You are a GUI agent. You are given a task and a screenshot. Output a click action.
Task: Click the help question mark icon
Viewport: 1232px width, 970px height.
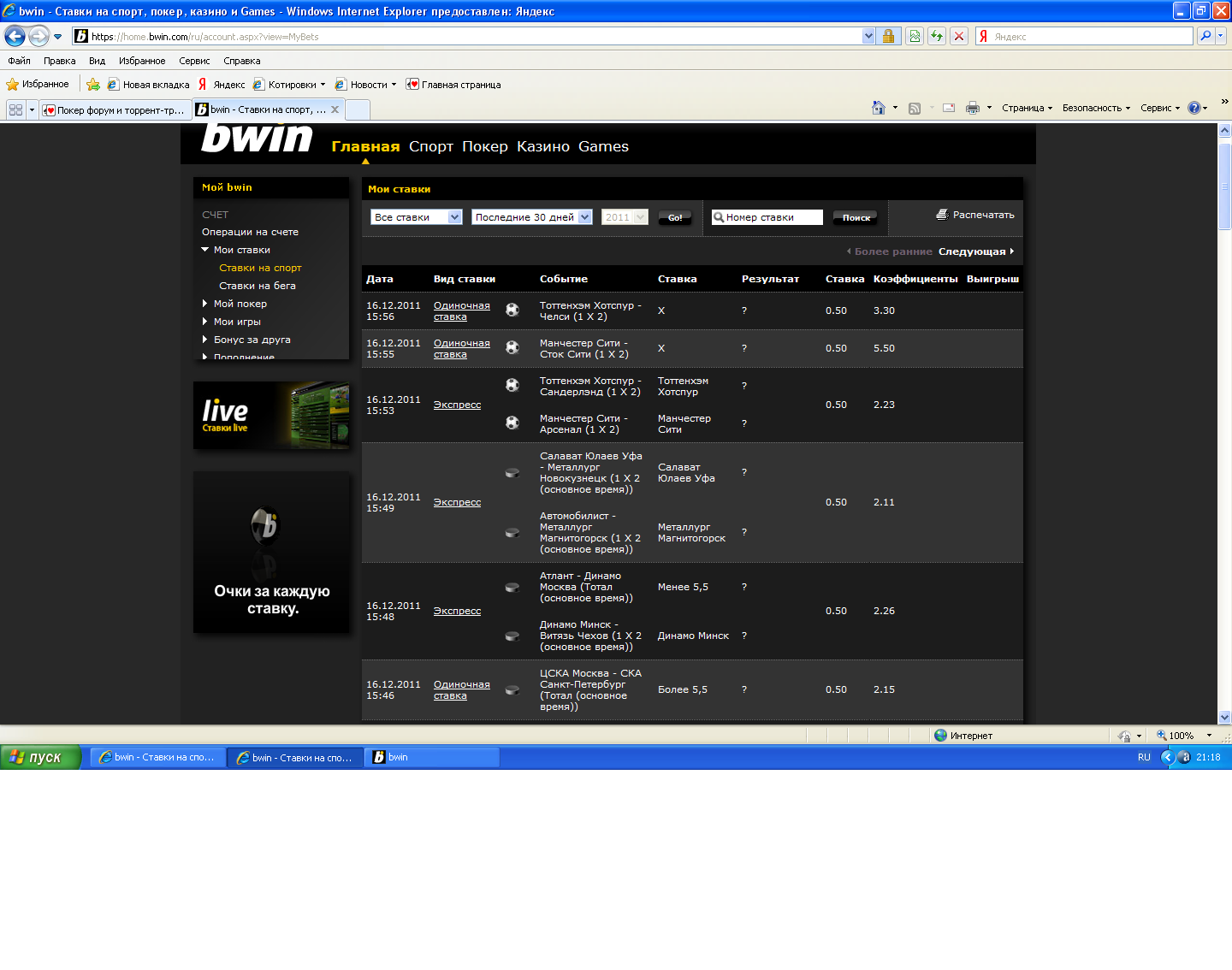(1193, 108)
